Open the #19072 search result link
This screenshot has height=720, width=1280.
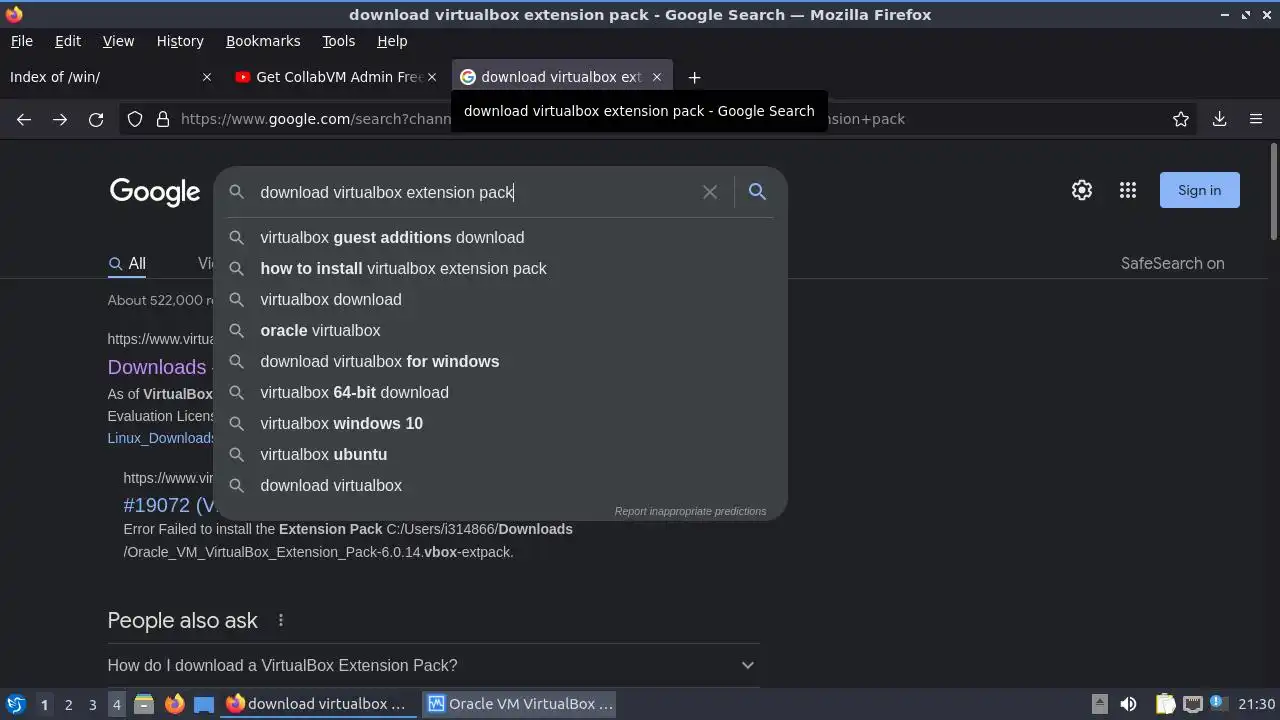click(169, 505)
